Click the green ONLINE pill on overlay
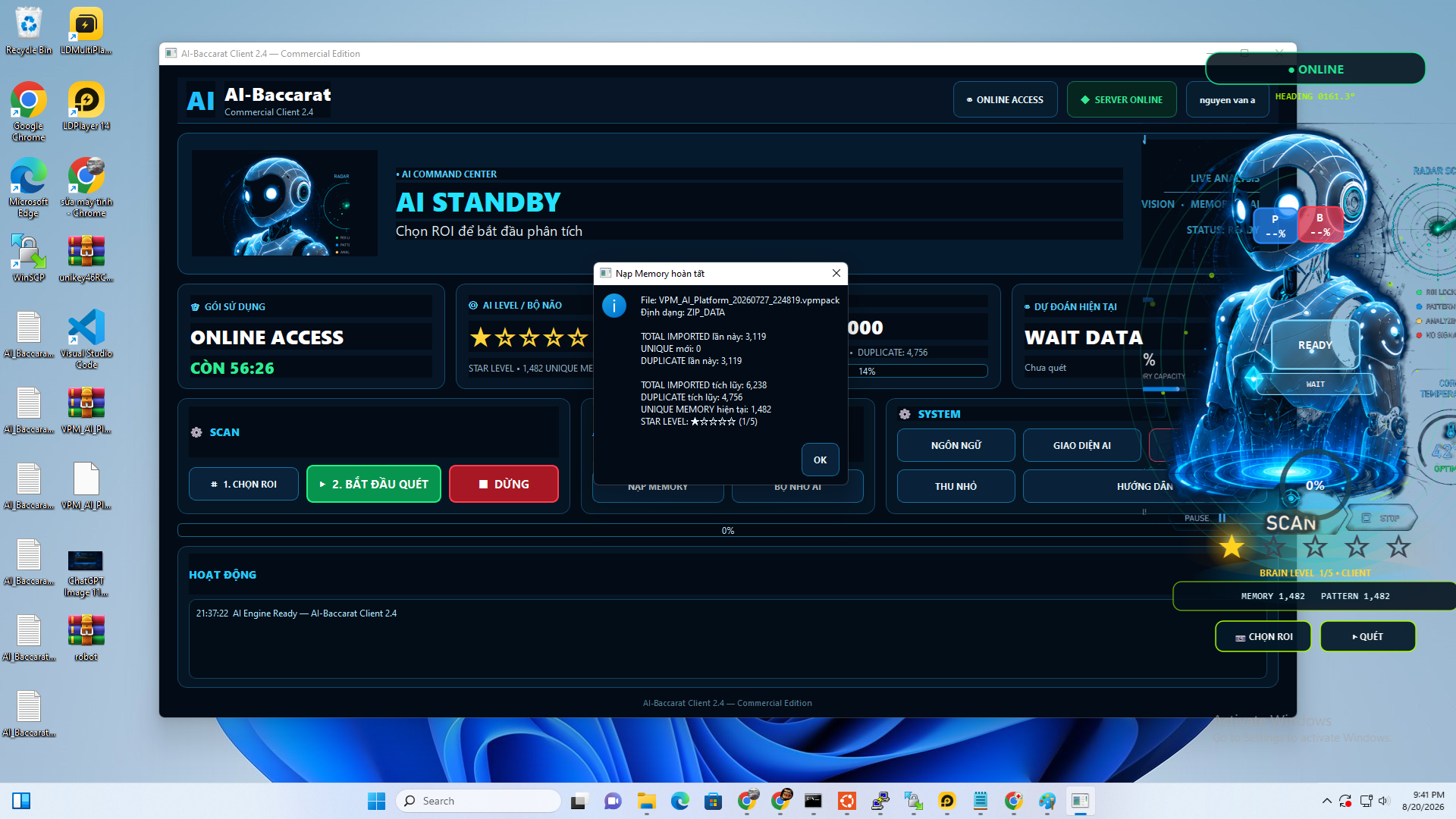Viewport: 1456px width, 819px height. point(1316,69)
